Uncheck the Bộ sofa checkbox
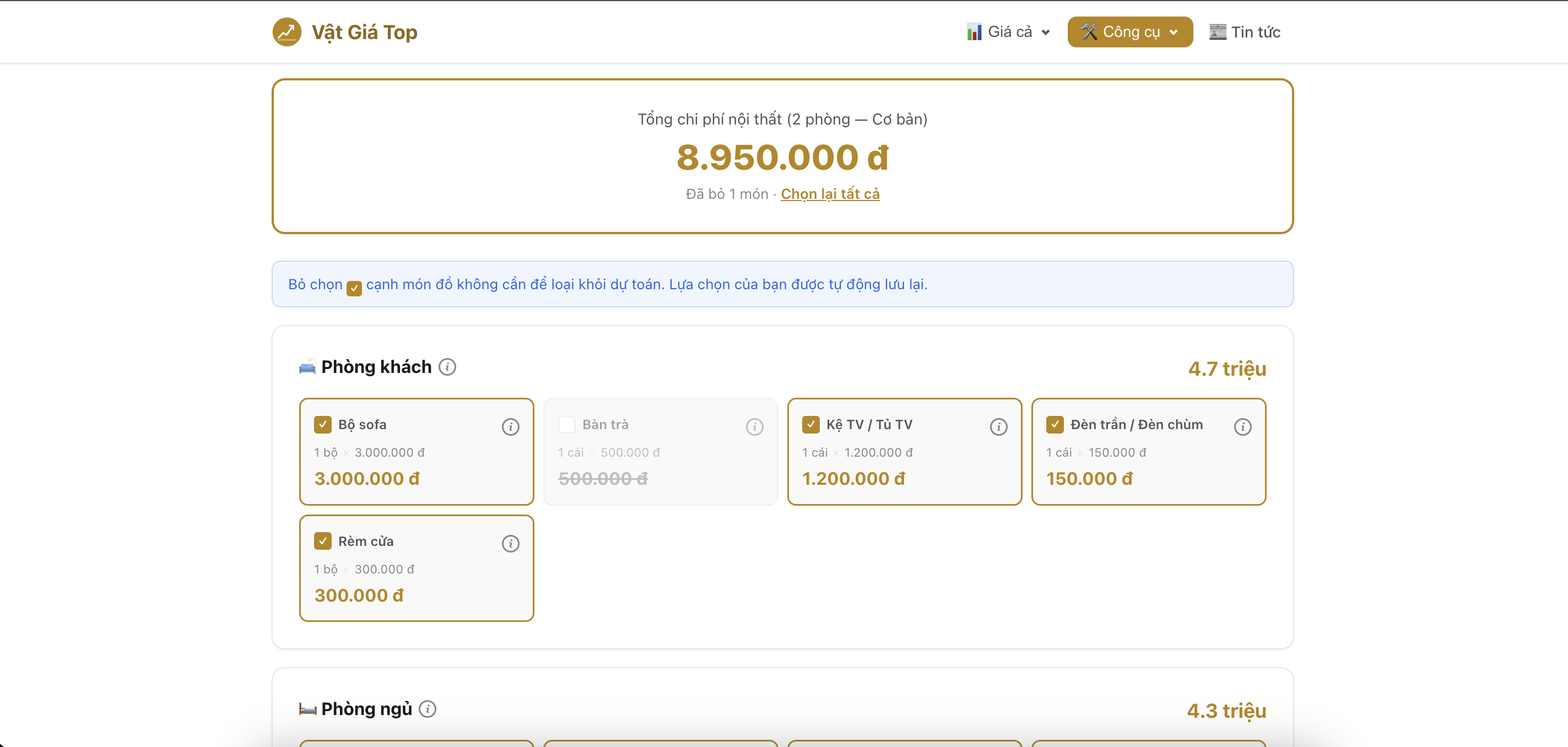Viewport: 1568px width, 747px height. [x=323, y=424]
